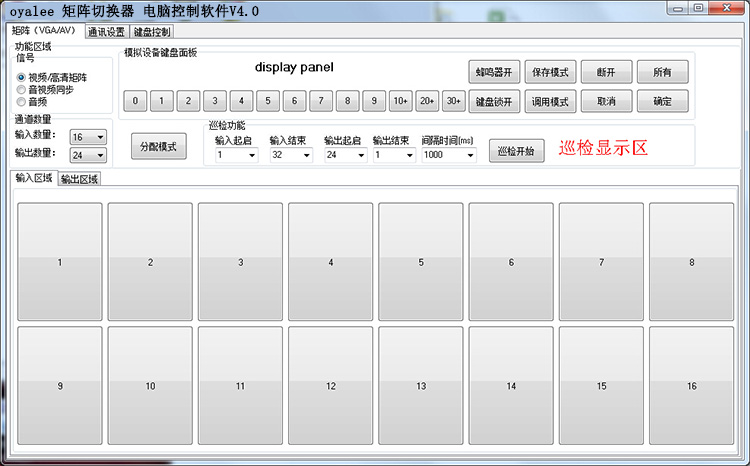Click the 蜂鸣器开 buzzer button
The width and height of the screenshot is (750, 466).
tap(495, 73)
